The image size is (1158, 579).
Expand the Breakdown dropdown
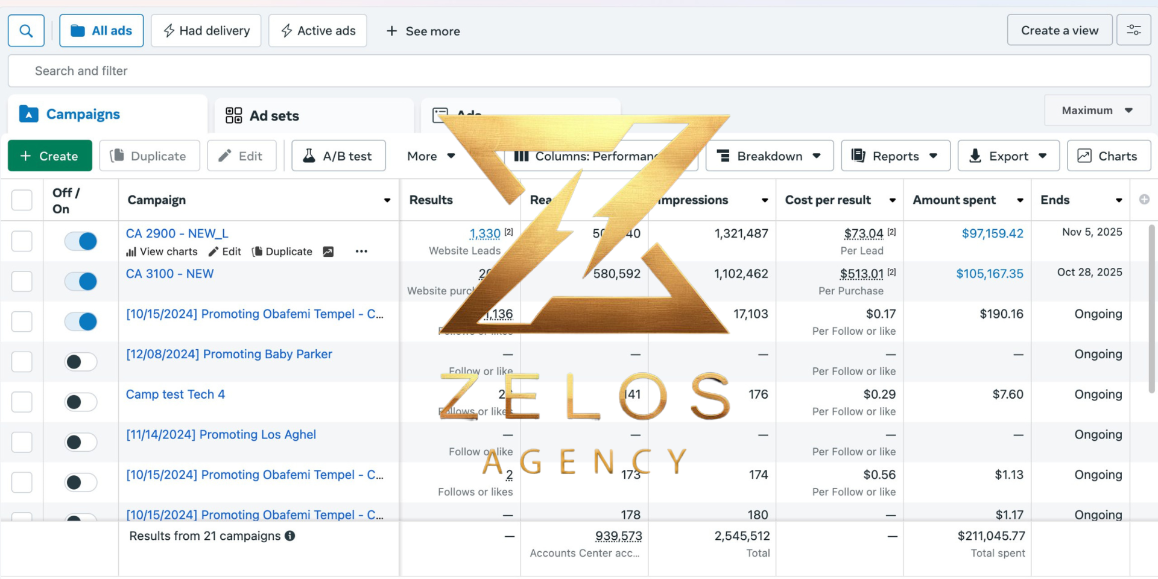[x=770, y=156]
